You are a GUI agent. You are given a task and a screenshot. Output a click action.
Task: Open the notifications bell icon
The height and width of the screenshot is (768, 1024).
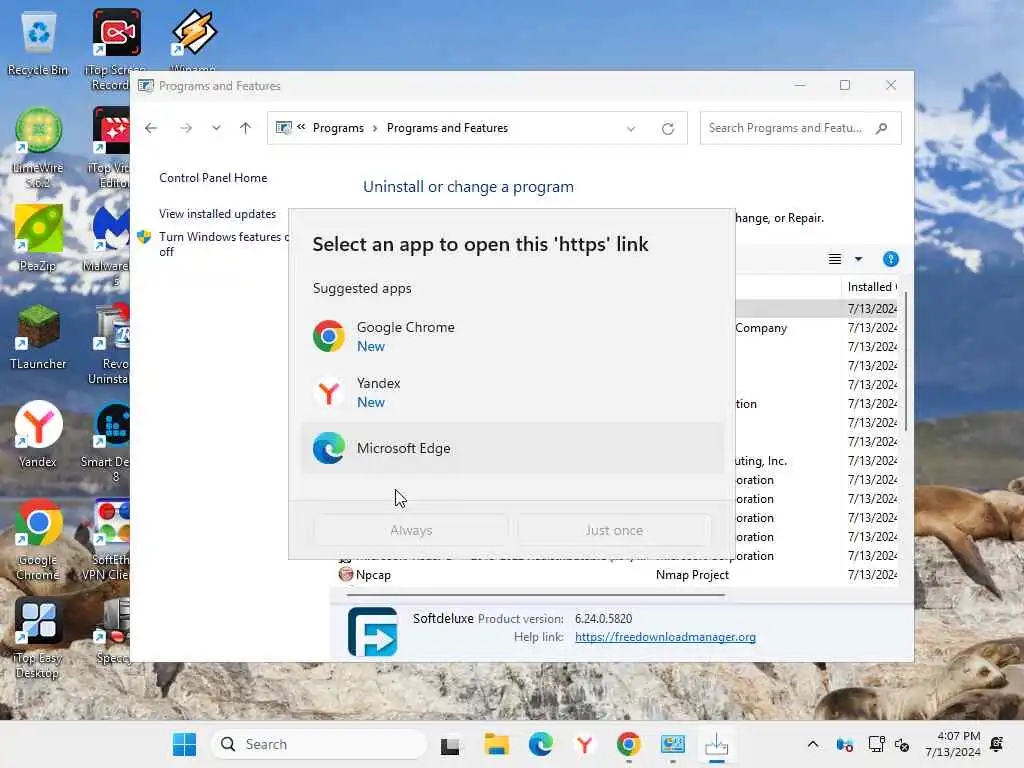pyautogui.click(x=997, y=744)
